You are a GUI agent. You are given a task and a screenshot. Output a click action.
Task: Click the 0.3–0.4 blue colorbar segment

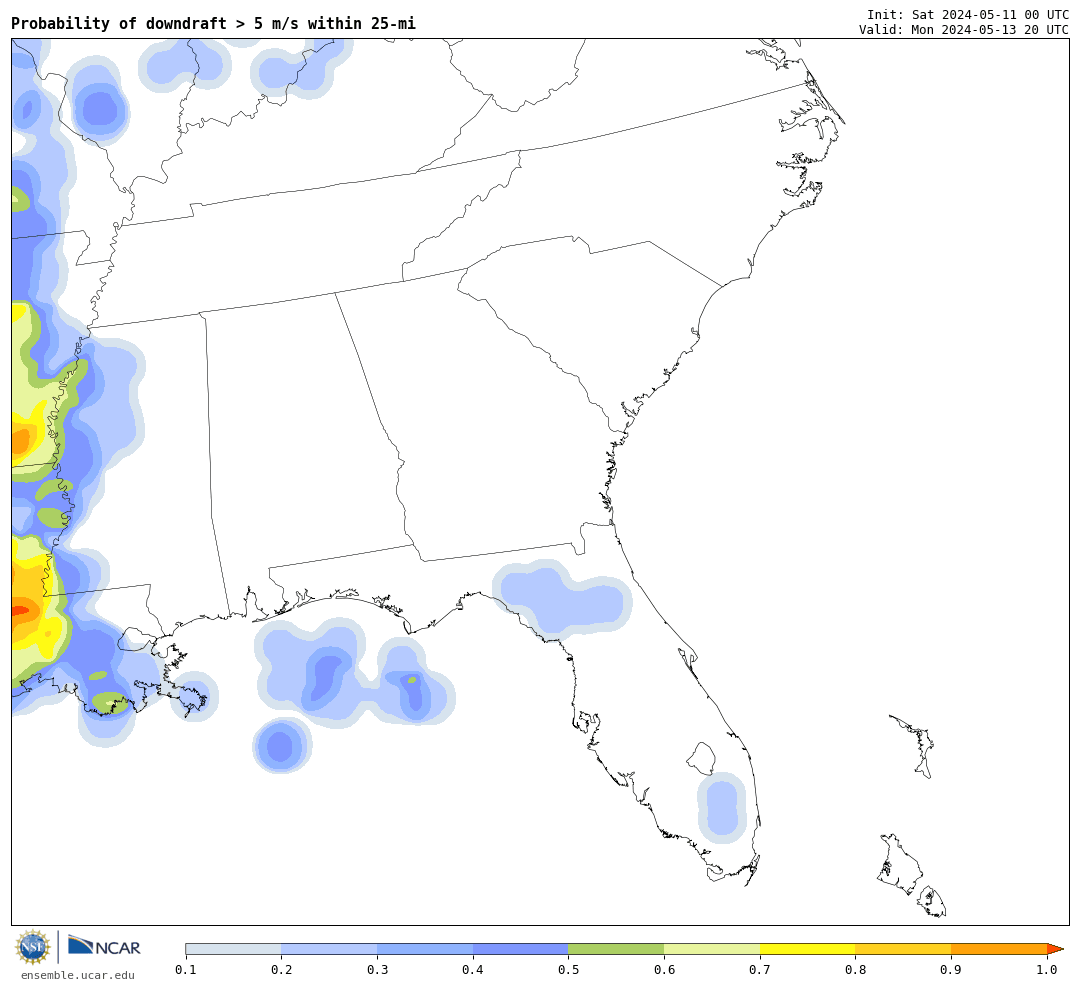coord(425,949)
